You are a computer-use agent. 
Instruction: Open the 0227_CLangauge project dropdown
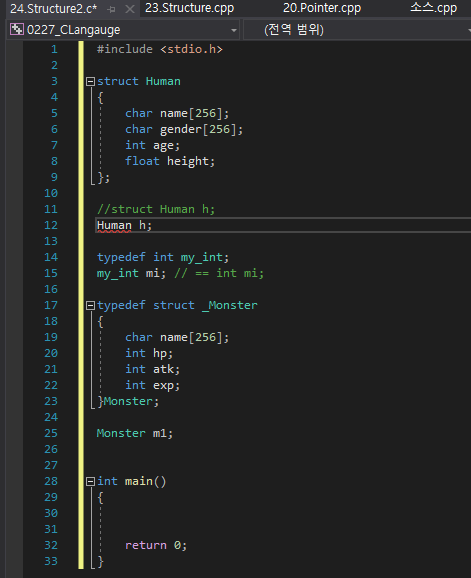123,30
